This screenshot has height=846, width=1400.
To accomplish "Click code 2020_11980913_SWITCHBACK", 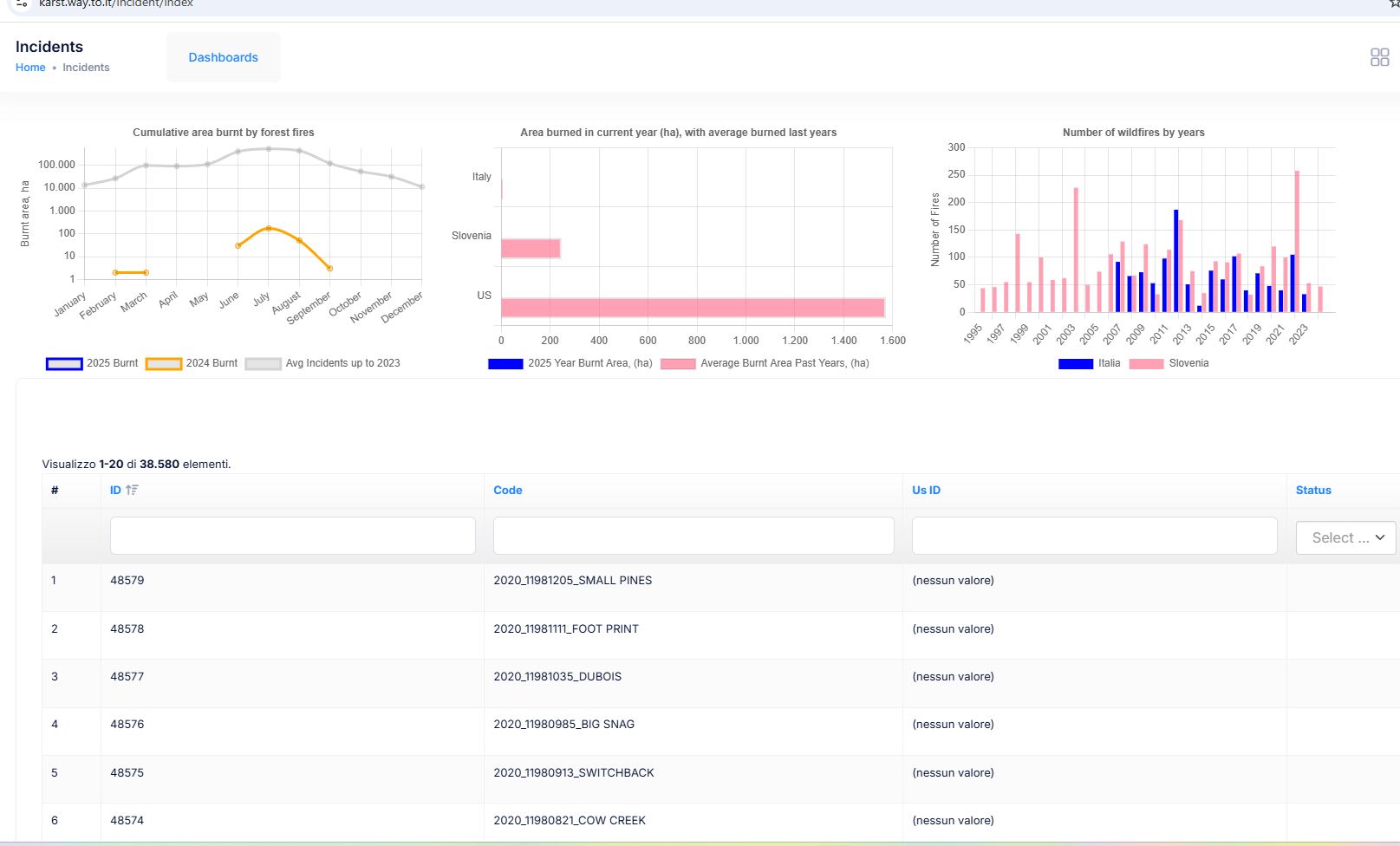I will coord(574,773).
